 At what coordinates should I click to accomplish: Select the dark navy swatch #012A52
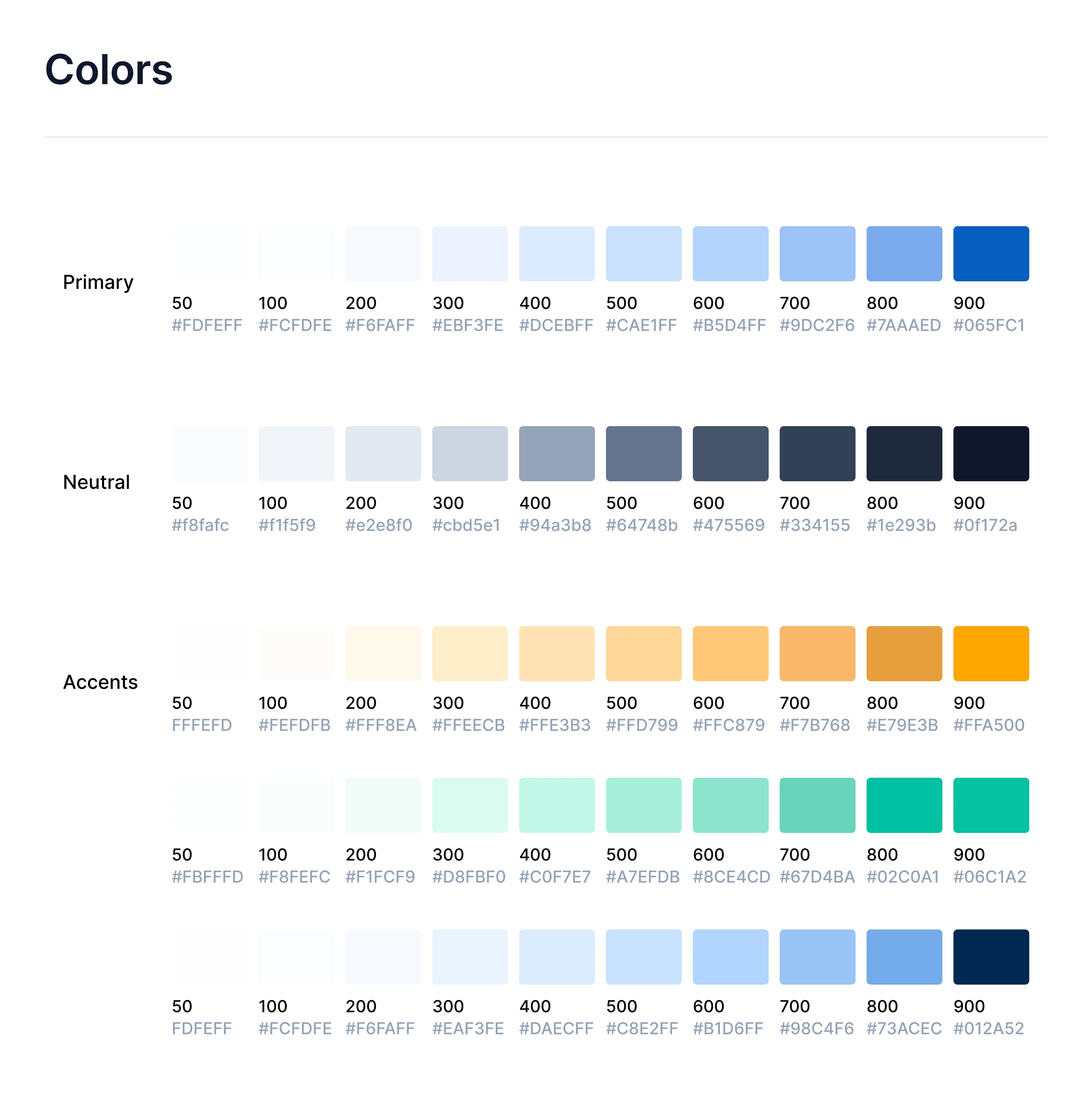(x=990, y=957)
